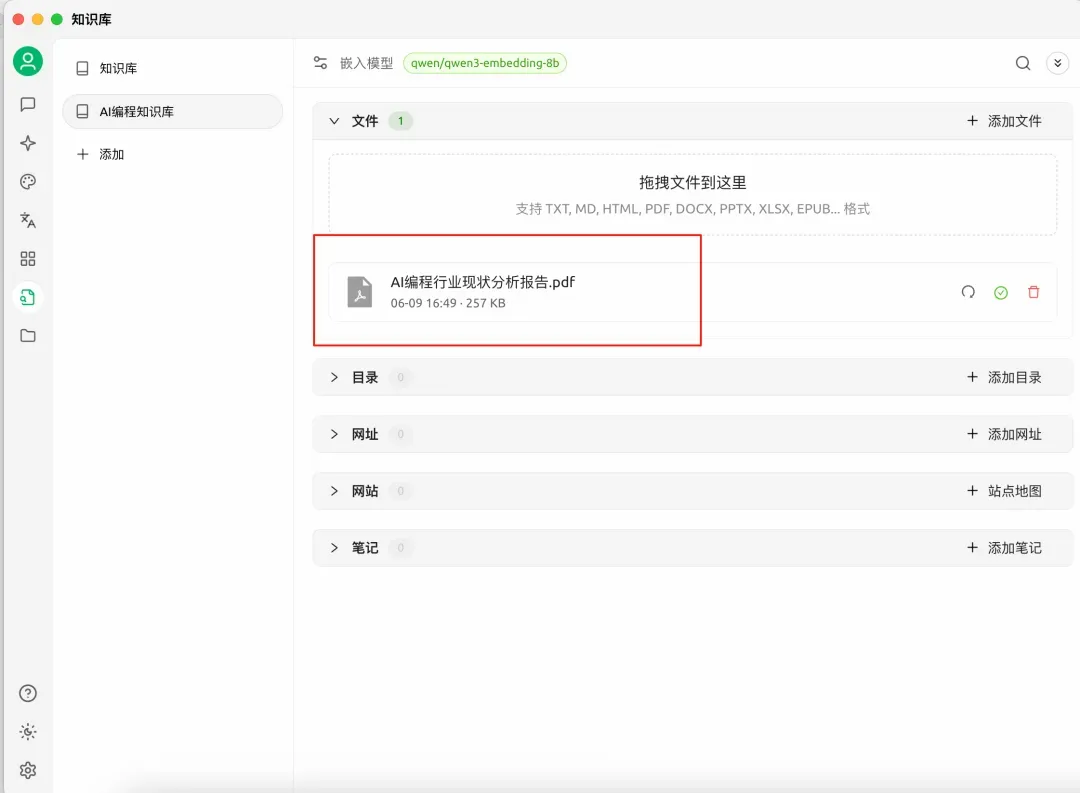The height and width of the screenshot is (793, 1080).
Task: Open the user avatar profile
Action: point(28,61)
